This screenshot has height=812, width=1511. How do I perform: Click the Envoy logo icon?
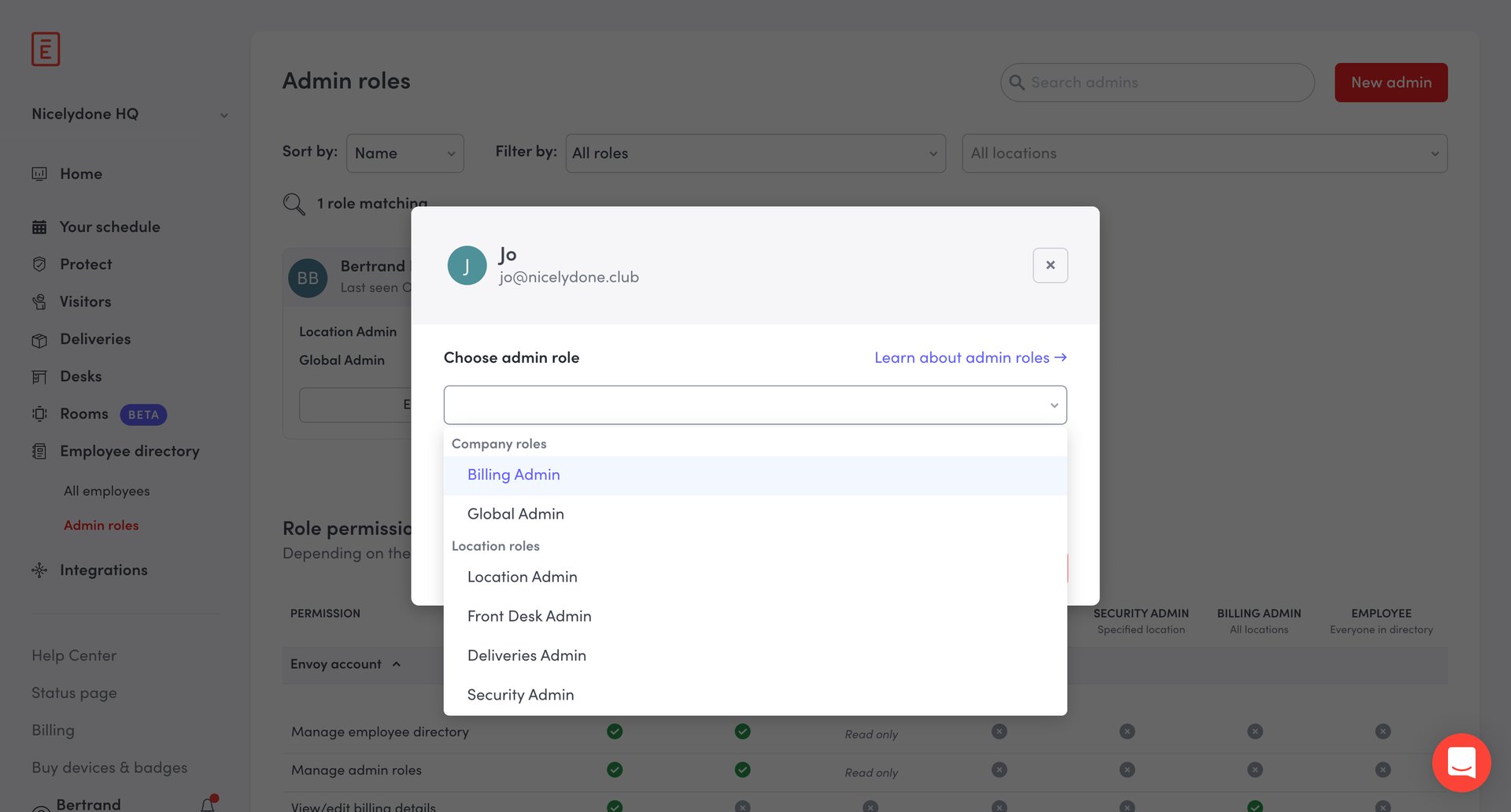pyautogui.click(x=46, y=49)
